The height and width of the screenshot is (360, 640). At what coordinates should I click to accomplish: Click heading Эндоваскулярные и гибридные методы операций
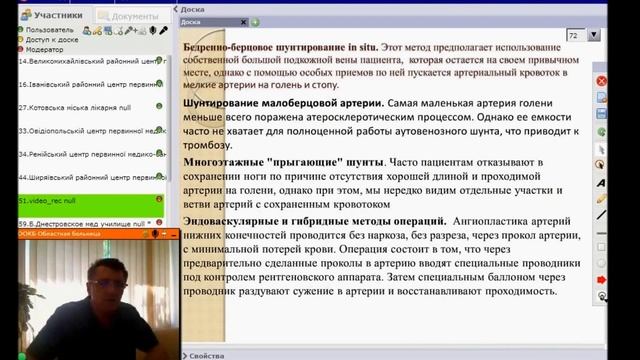pos(315,221)
